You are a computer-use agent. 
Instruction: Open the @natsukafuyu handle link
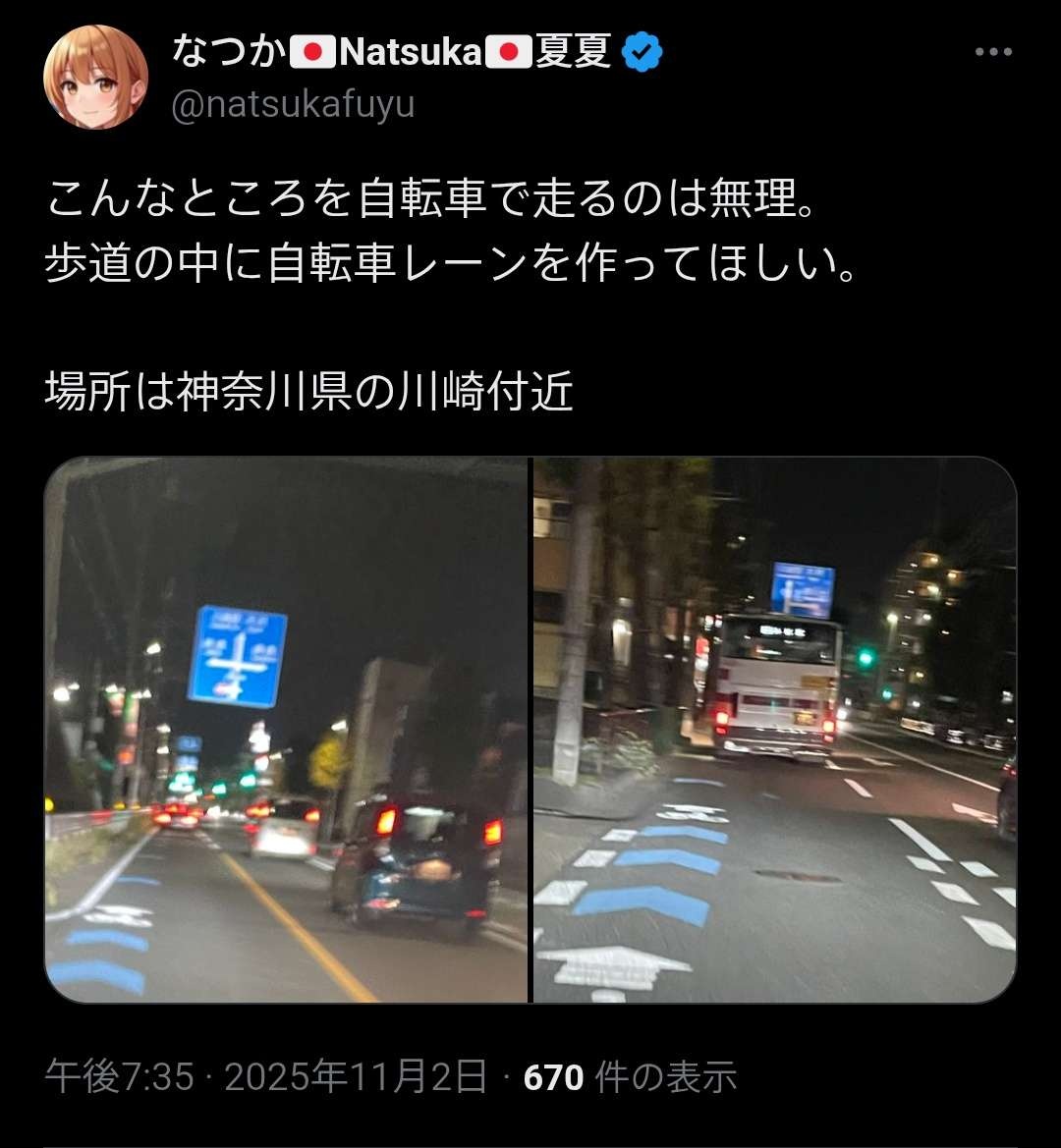[x=293, y=104]
